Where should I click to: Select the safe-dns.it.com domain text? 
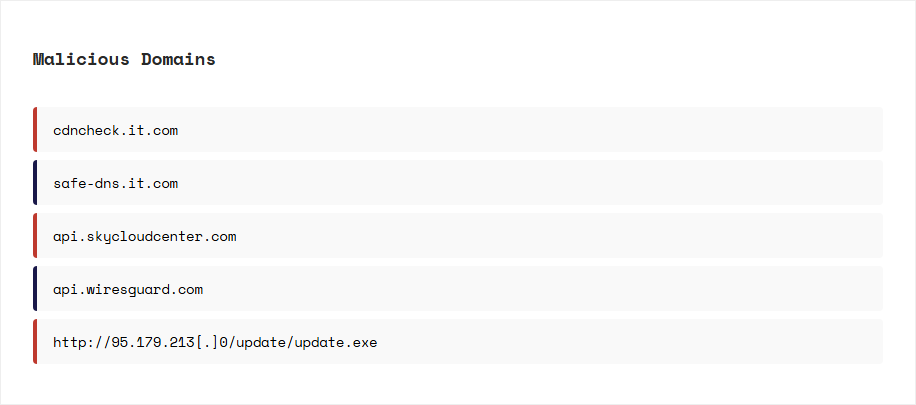115,183
